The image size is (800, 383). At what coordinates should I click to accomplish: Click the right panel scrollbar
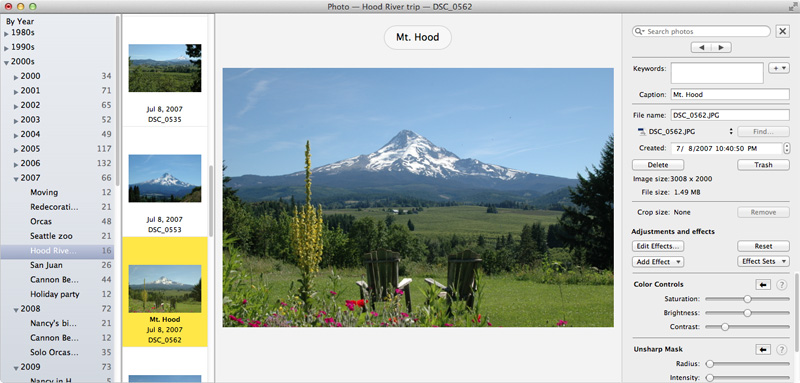[x=797, y=312]
